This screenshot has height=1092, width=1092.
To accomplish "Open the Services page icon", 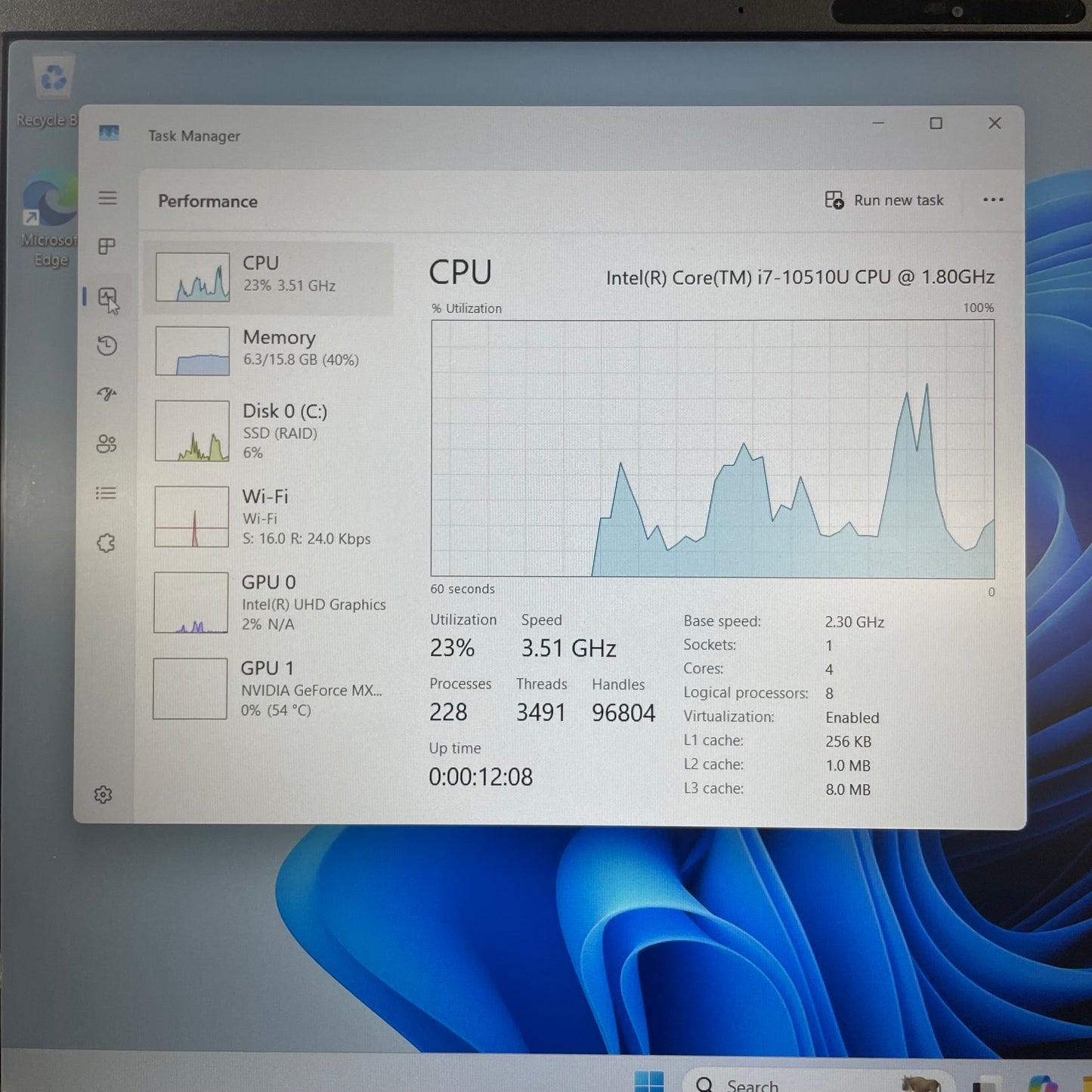I will click(106, 543).
